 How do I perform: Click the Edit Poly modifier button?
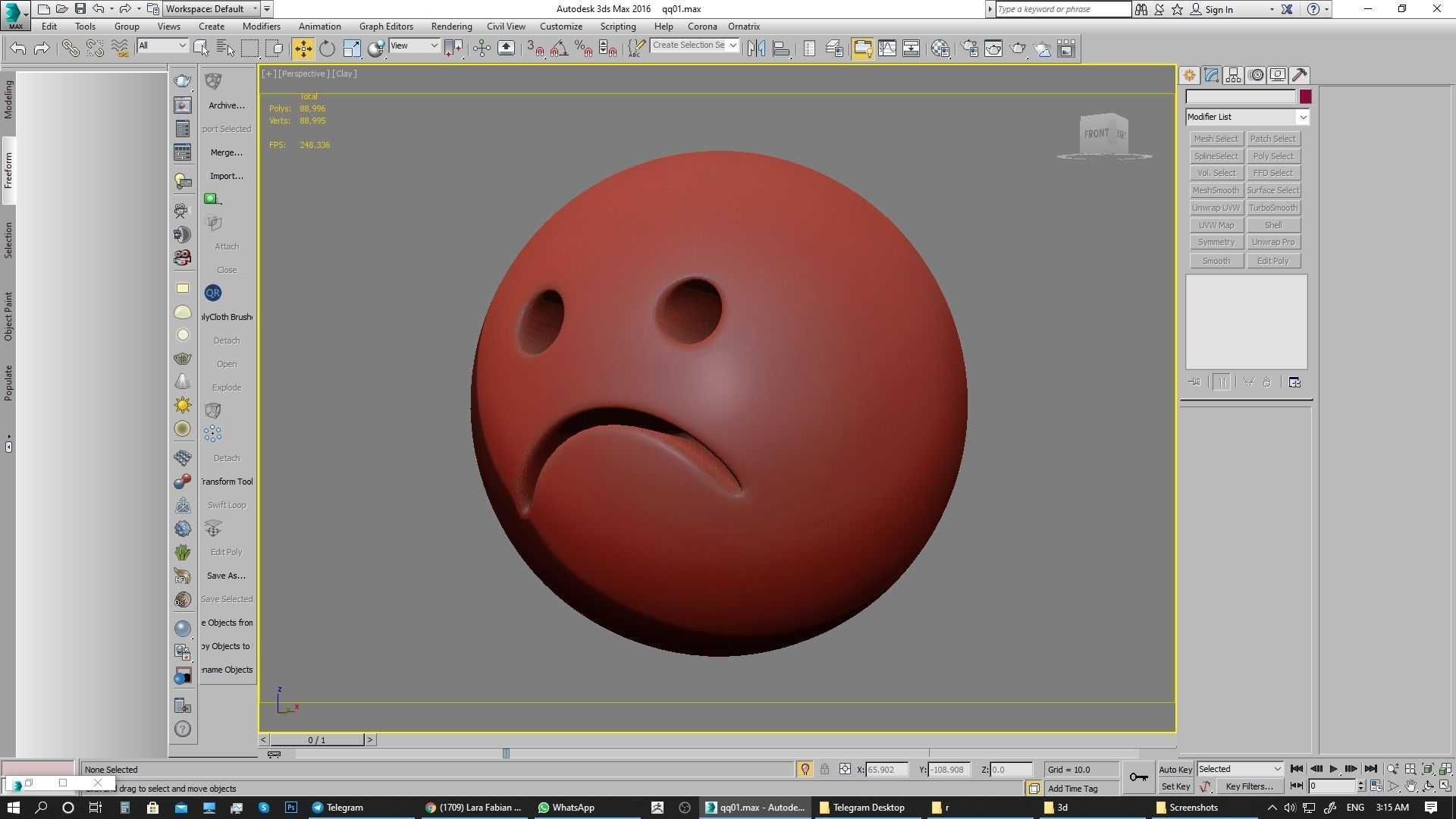[1273, 261]
